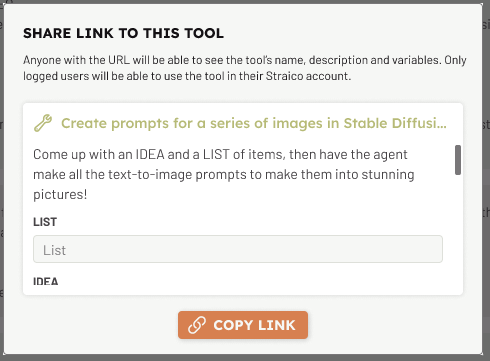Click the dimmed overlay beneath the dialog

(245, 358)
